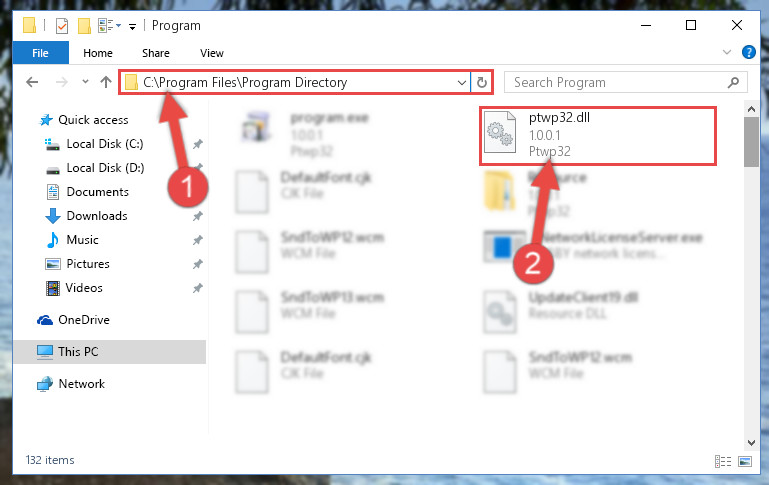This screenshot has width=769, height=485.
Task: Switch to details view in status bar
Action: coord(723,461)
